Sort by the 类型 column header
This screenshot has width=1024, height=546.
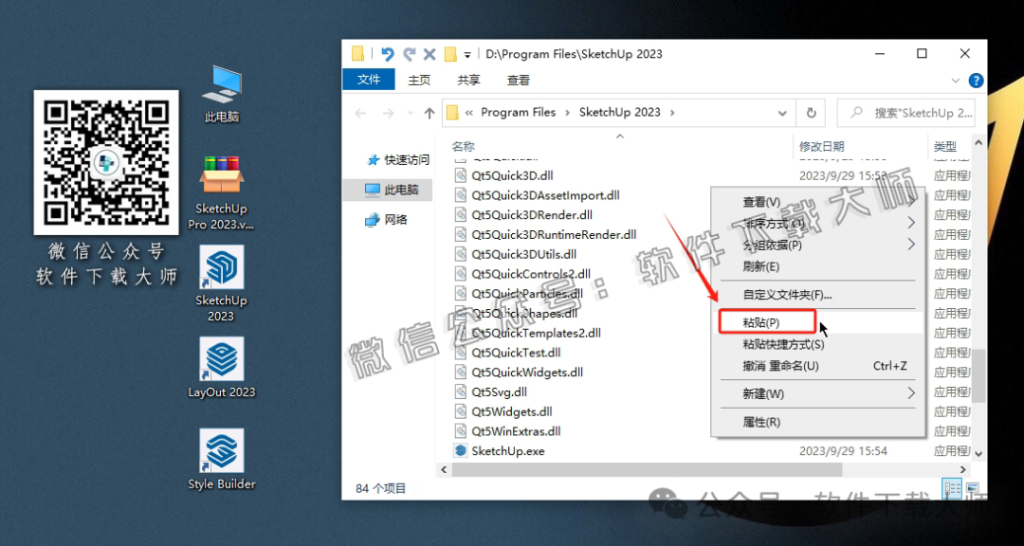click(945, 146)
